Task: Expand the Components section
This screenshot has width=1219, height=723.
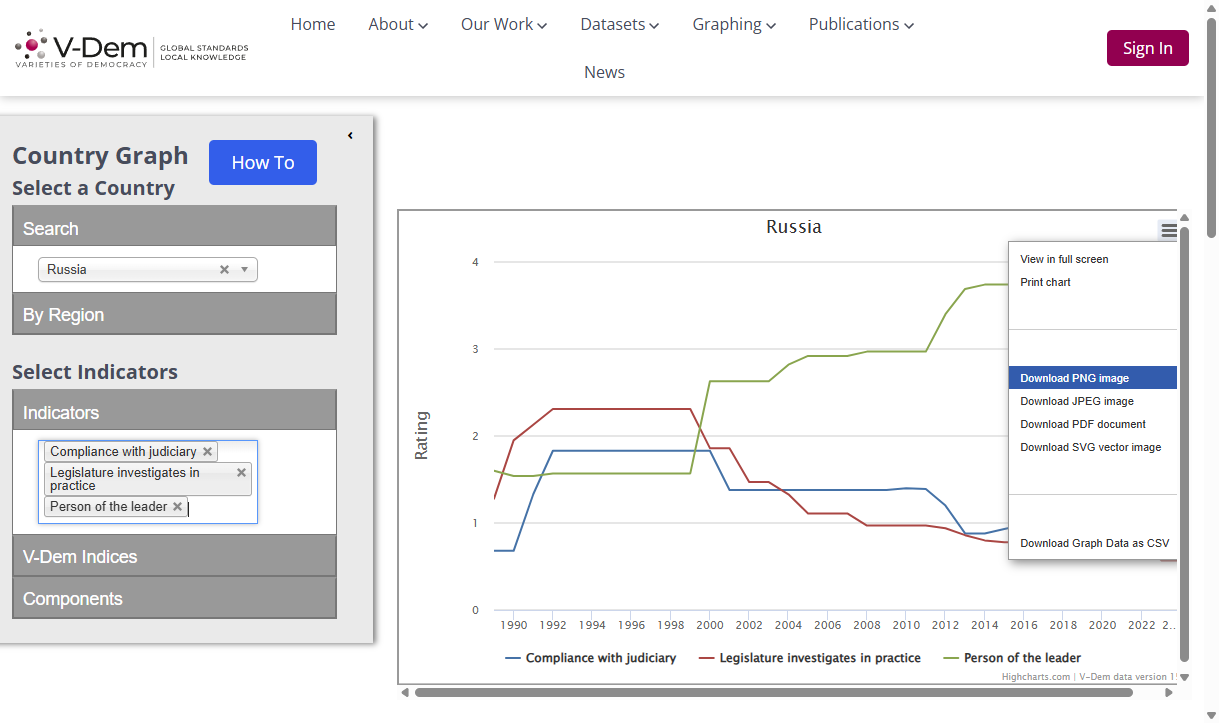Action: point(174,598)
